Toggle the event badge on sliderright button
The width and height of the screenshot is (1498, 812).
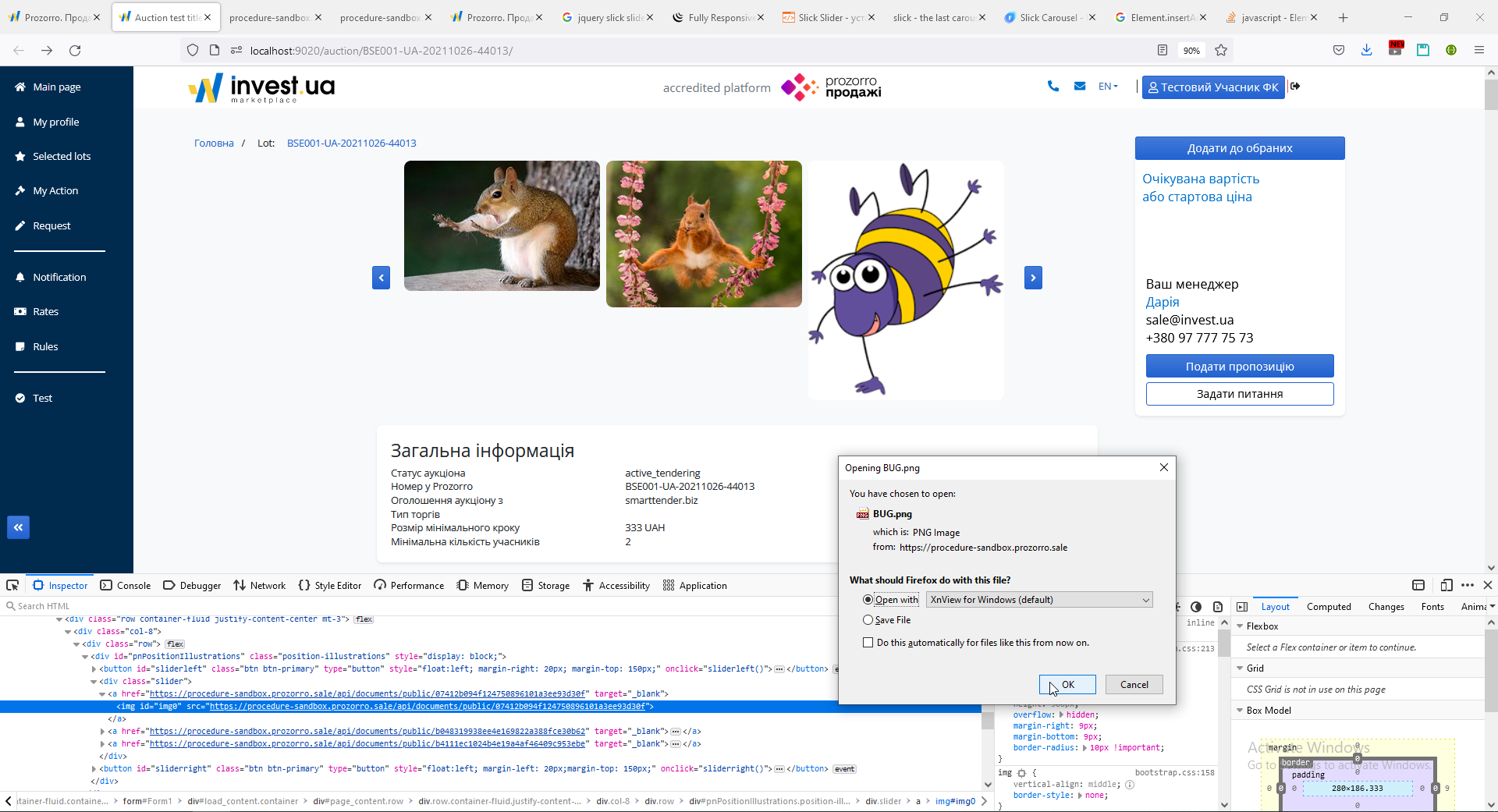[x=844, y=769]
